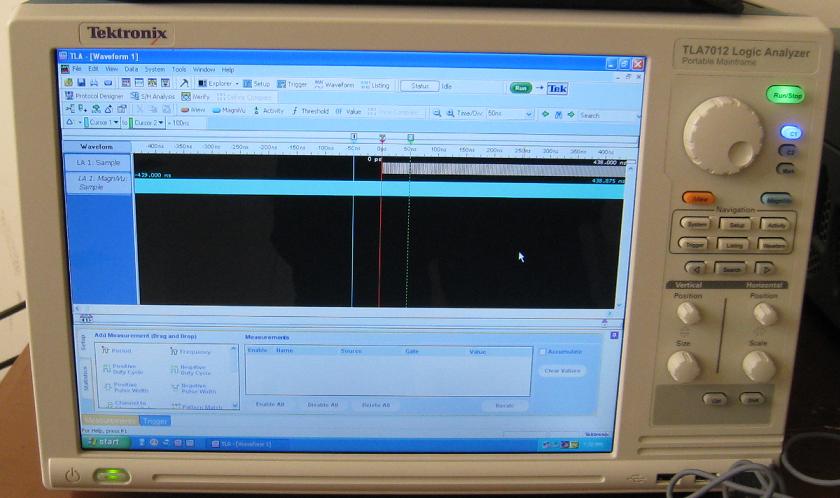Click the Verify toolbar icon
840x498 pixels.
(196, 97)
